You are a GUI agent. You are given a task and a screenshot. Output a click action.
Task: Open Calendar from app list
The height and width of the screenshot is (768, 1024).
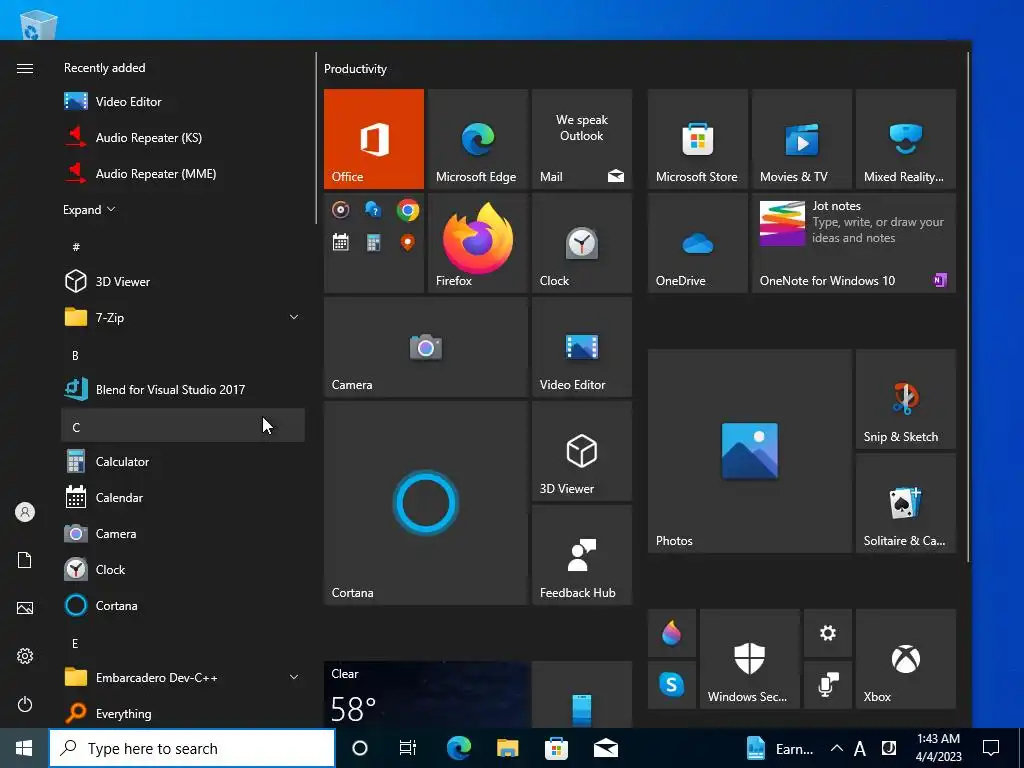tap(183, 498)
